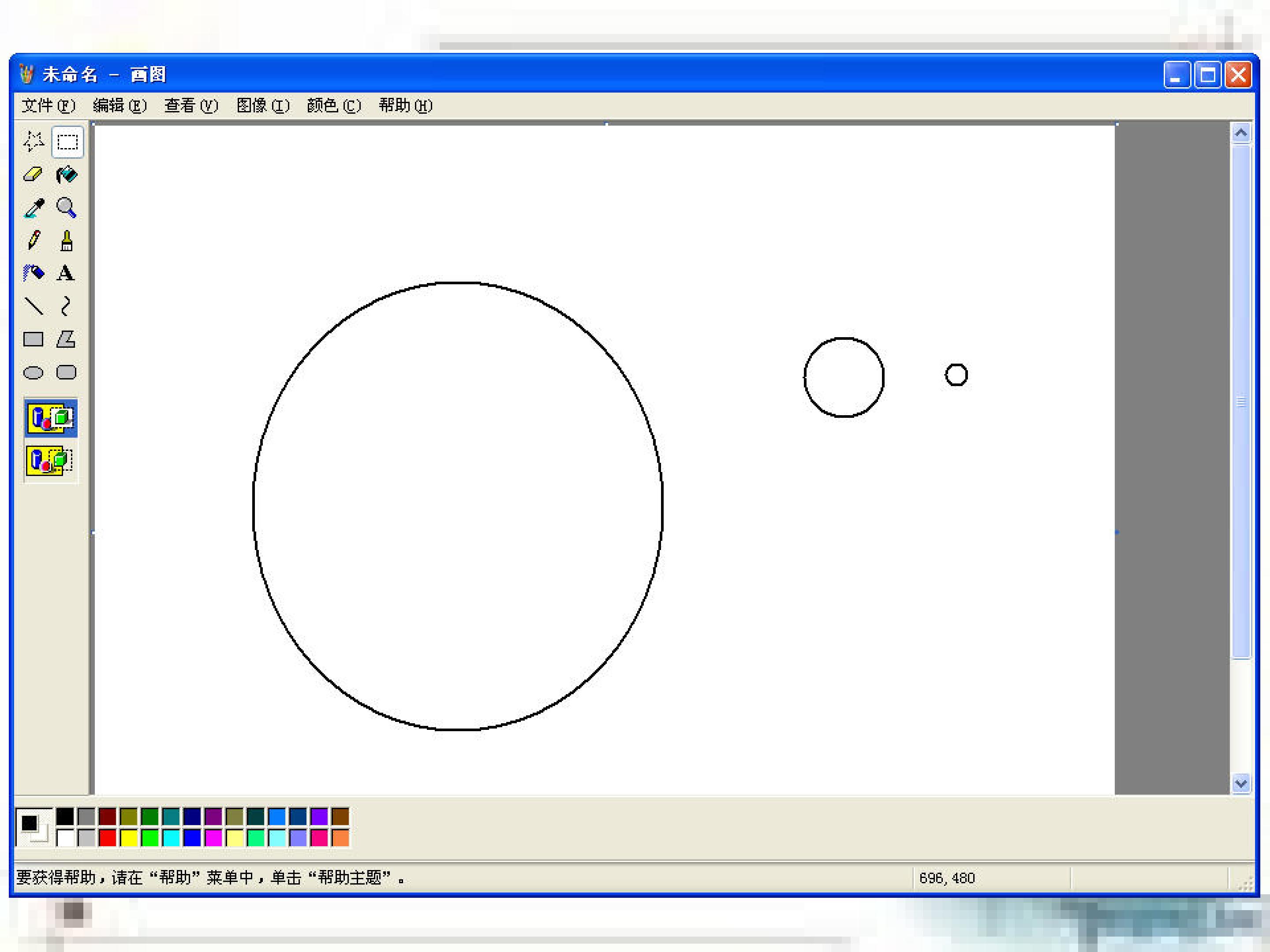Maximize the Paint window
This screenshot has width=1270, height=952.
pos(1207,75)
